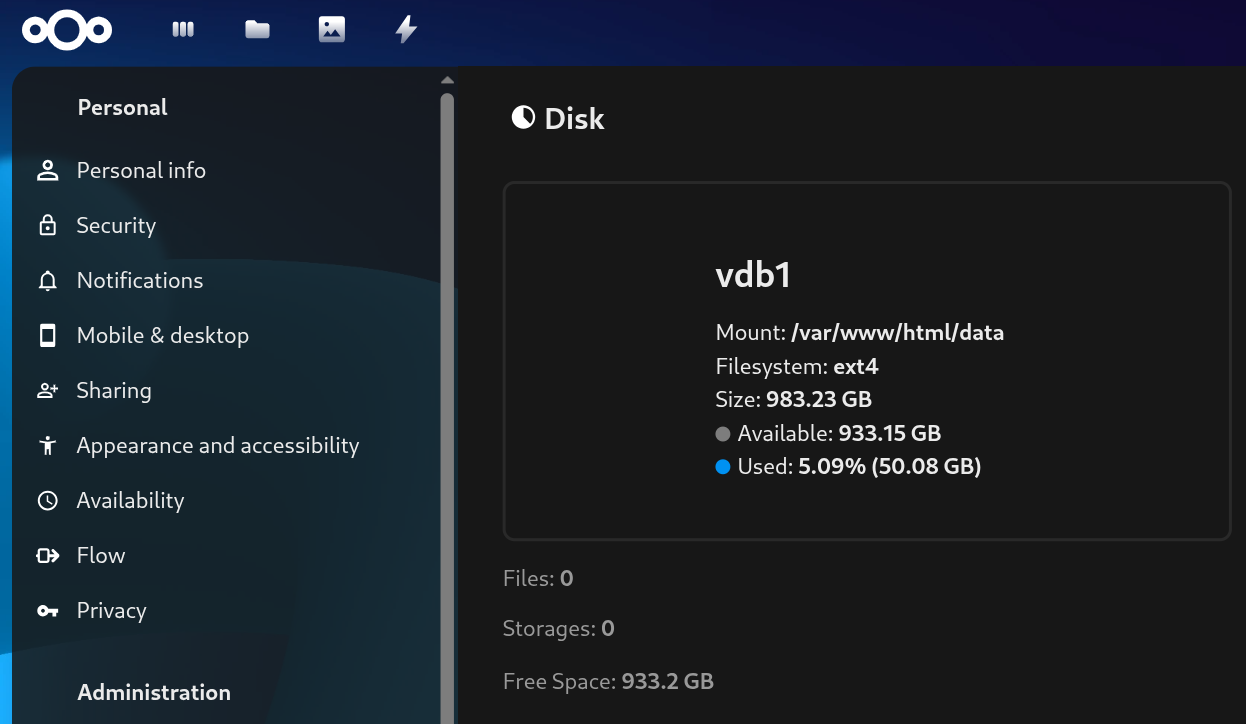This screenshot has width=1246, height=724.
Task: Click the blue Used legend dot
Action: pos(723,467)
